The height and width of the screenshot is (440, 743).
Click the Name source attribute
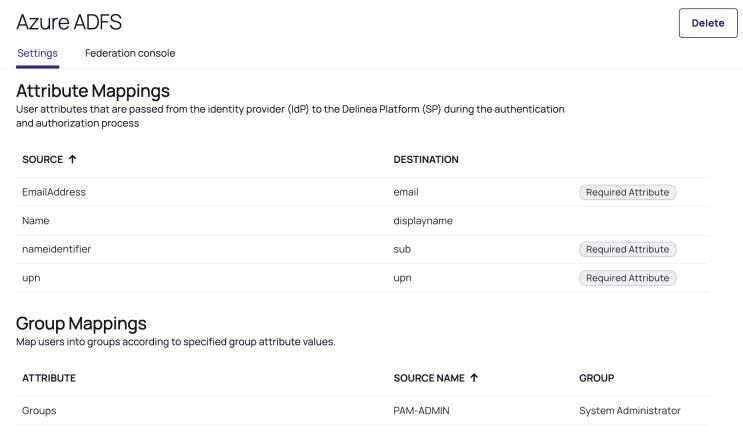click(36, 220)
